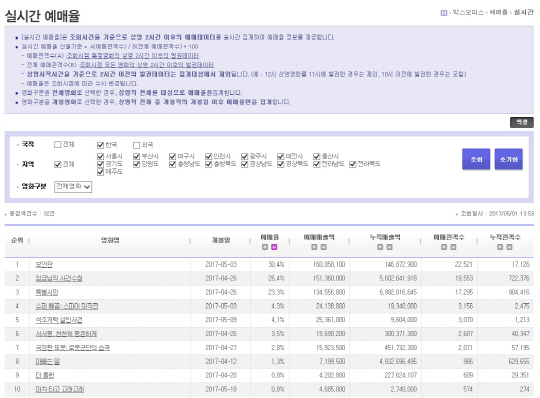Sort 누적매출액 column ascending
This screenshot has width=540, height=398.
pos(380,247)
